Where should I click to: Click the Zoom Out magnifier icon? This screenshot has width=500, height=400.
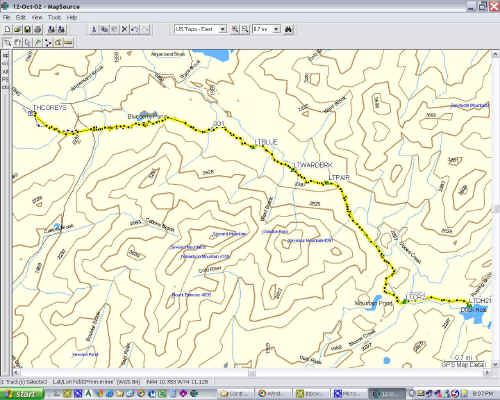245,29
